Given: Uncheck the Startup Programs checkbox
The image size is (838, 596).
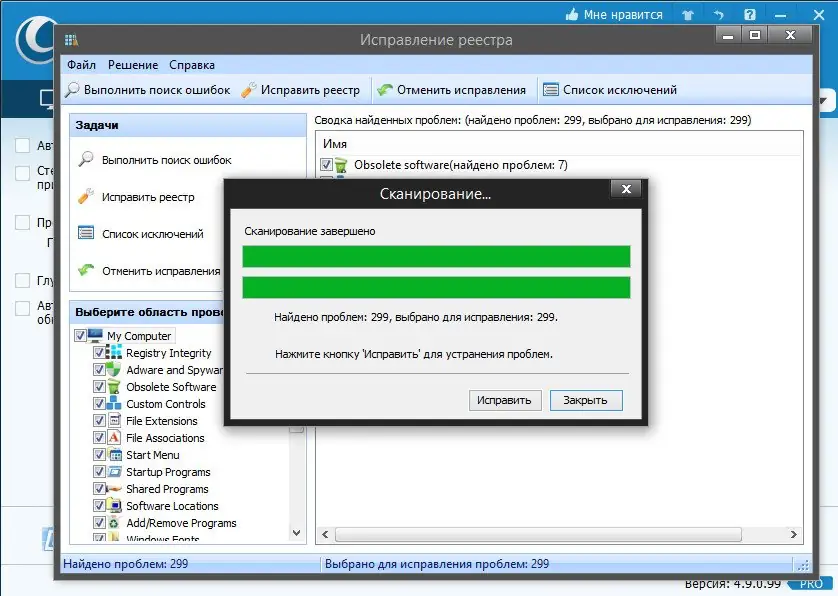Looking at the screenshot, I should 99,471.
